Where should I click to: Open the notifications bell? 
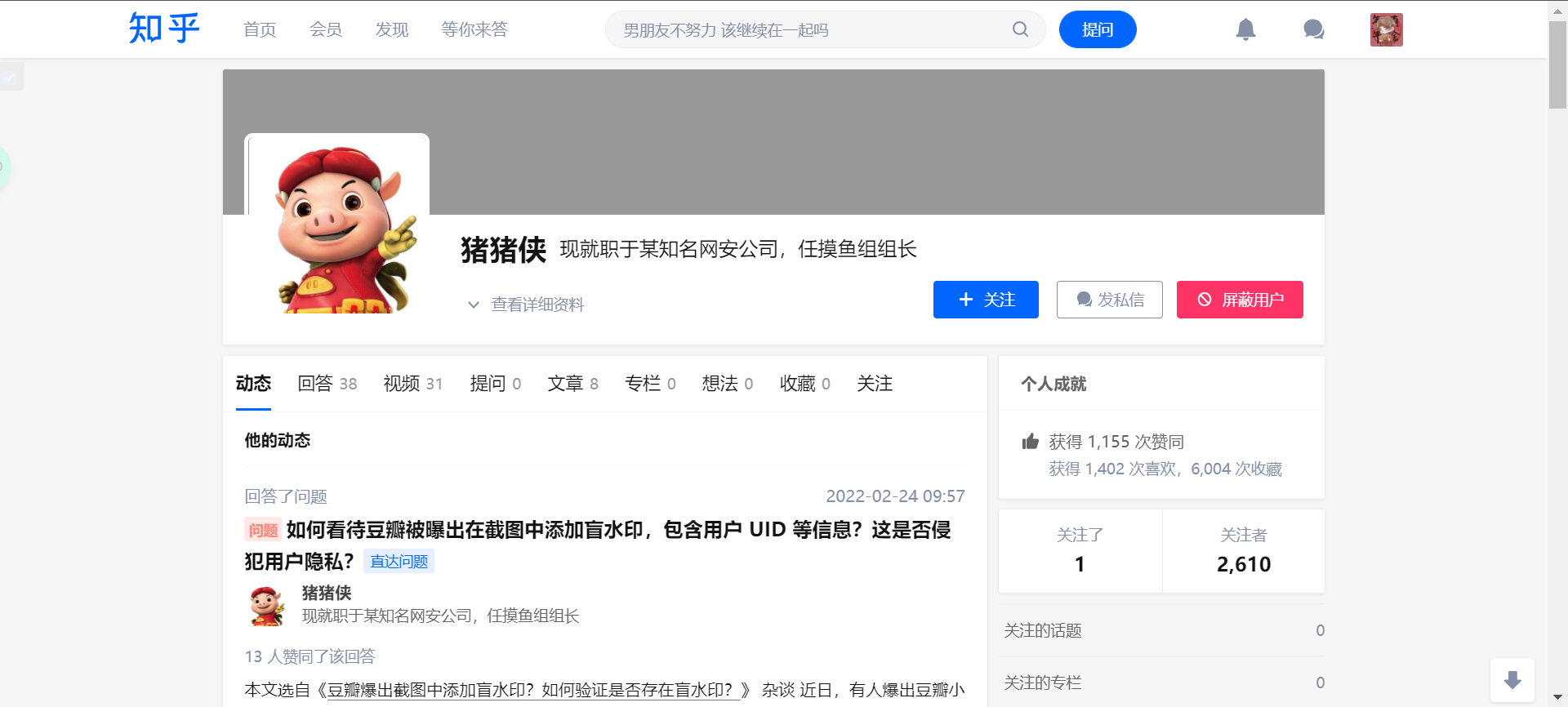(1245, 30)
